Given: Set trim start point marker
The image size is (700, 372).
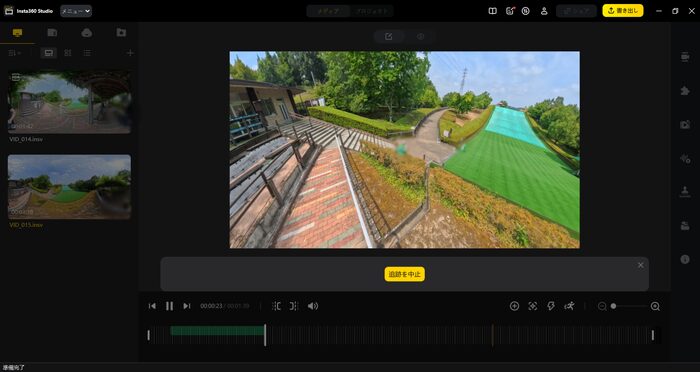Looking at the screenshot, I should [276, 306].
